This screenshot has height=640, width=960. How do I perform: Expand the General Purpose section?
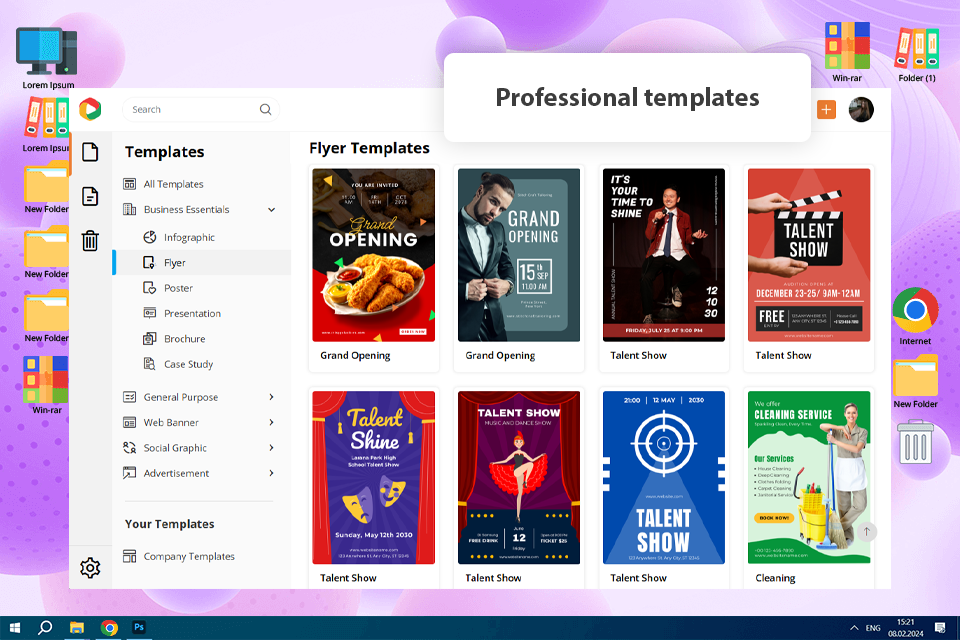tap(271, 397)
